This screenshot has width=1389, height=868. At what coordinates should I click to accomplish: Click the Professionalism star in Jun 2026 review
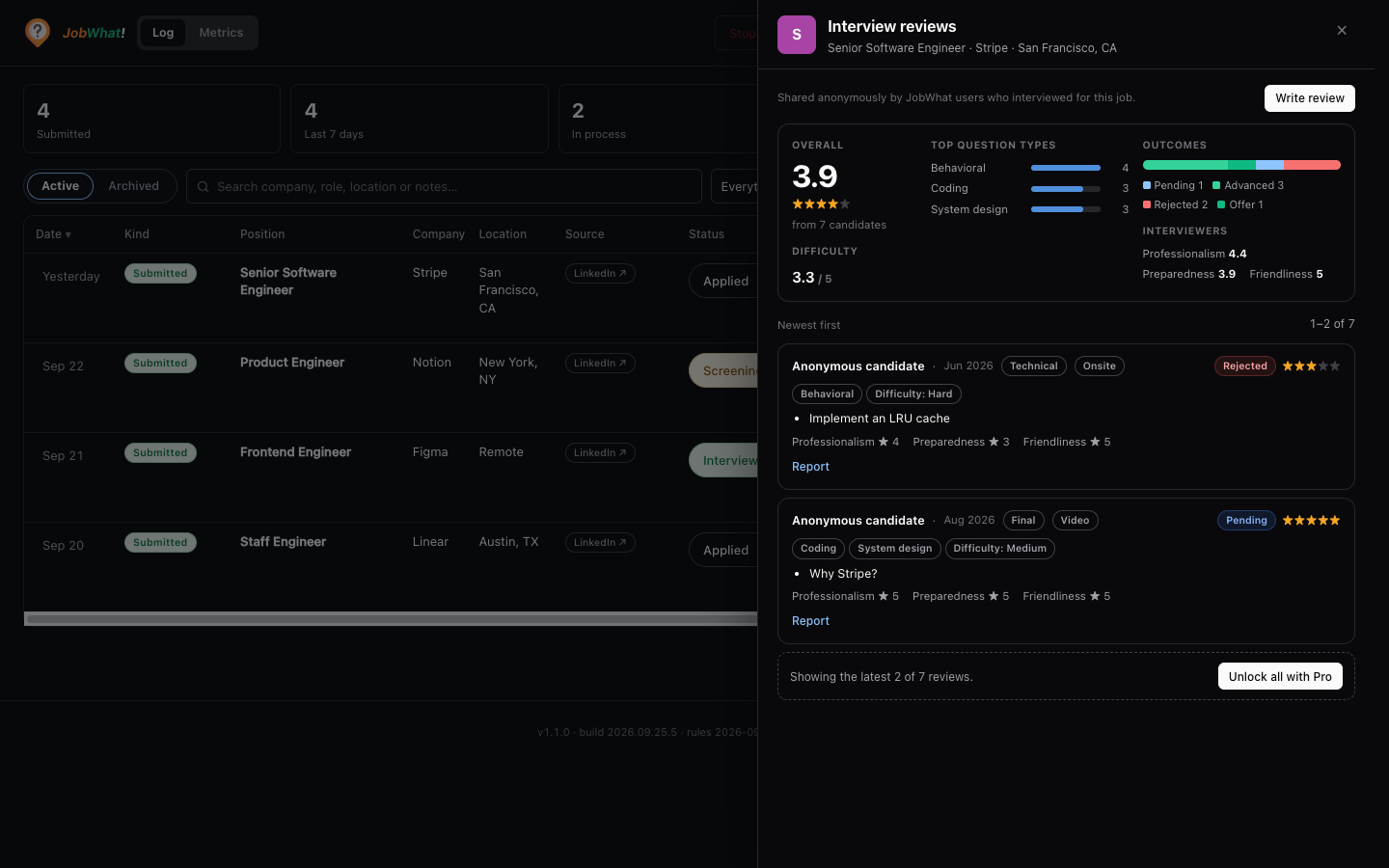coord(884,442)
